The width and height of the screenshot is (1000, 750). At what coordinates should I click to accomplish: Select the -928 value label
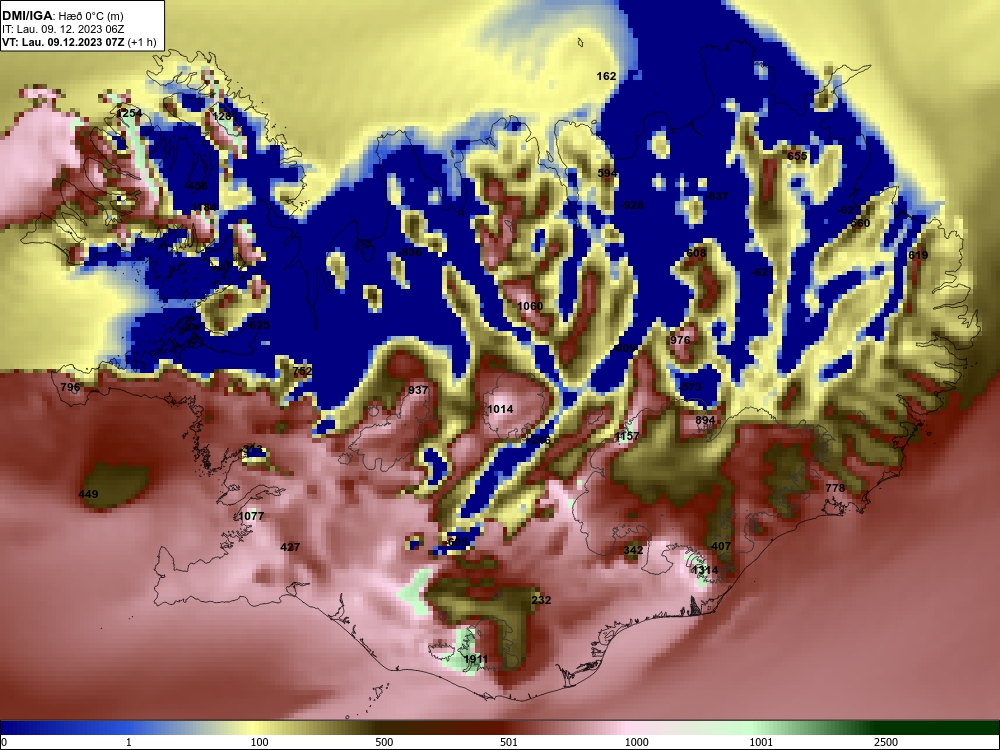coord(632,205)
